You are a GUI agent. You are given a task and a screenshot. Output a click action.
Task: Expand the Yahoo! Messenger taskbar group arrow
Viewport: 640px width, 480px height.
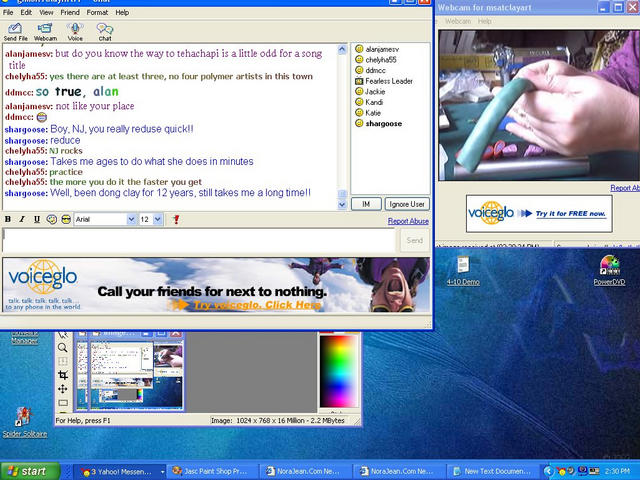click(x=162, y=472)
